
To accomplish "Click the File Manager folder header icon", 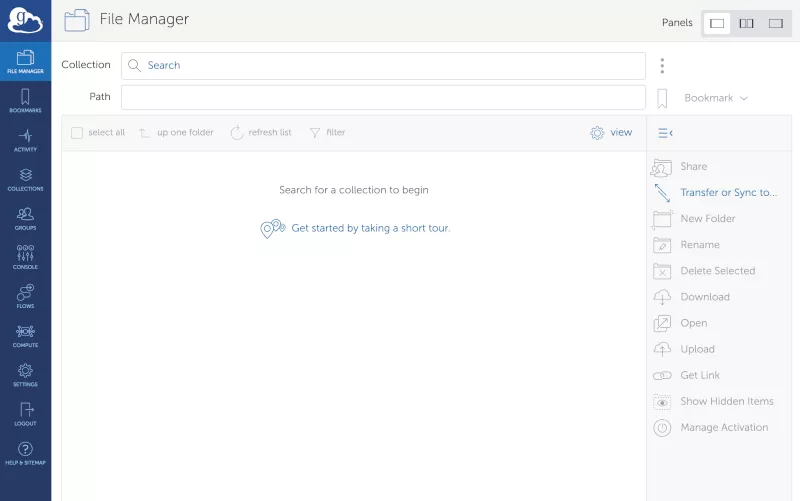I will click(x=77, y=20).
